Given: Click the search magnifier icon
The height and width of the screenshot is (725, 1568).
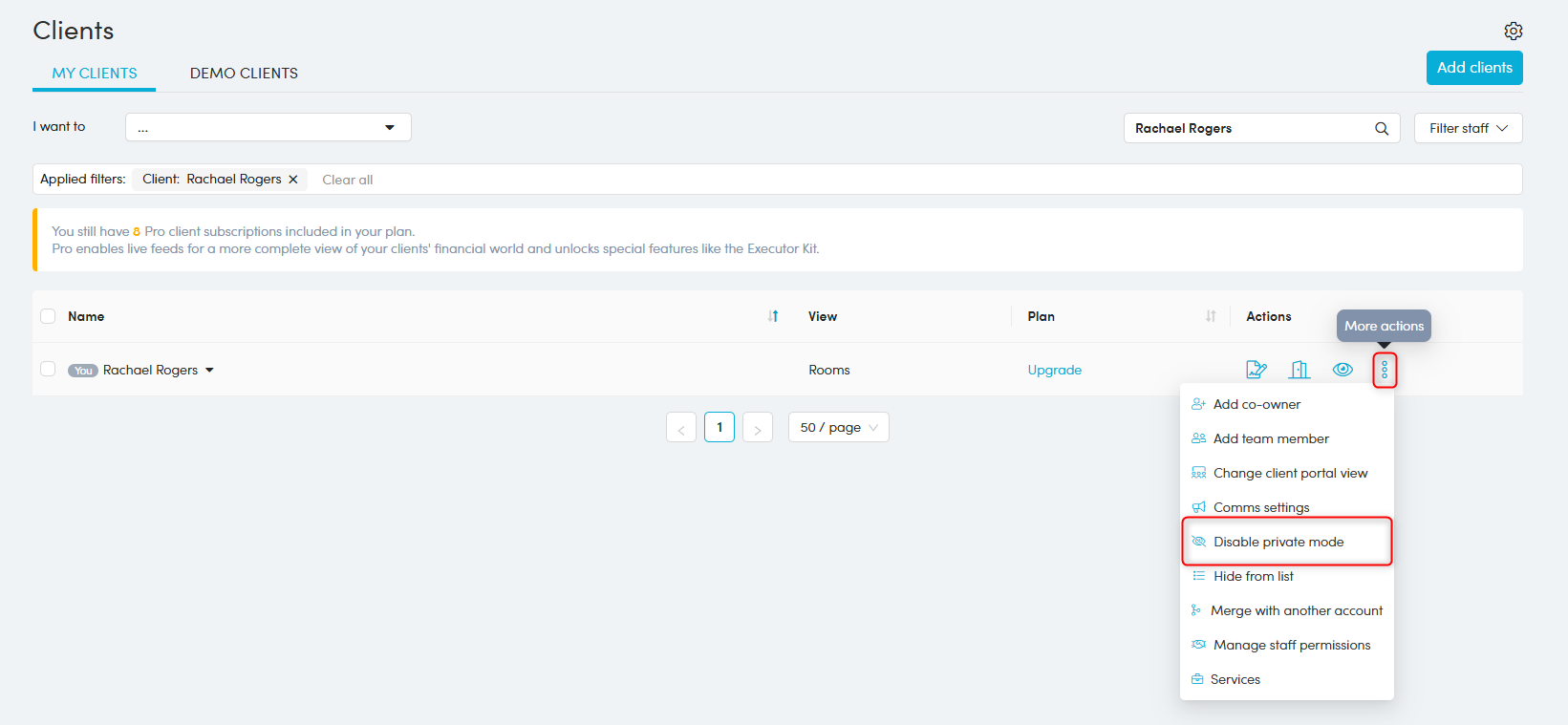Looking at the screenshot, I should point(1381,128).
